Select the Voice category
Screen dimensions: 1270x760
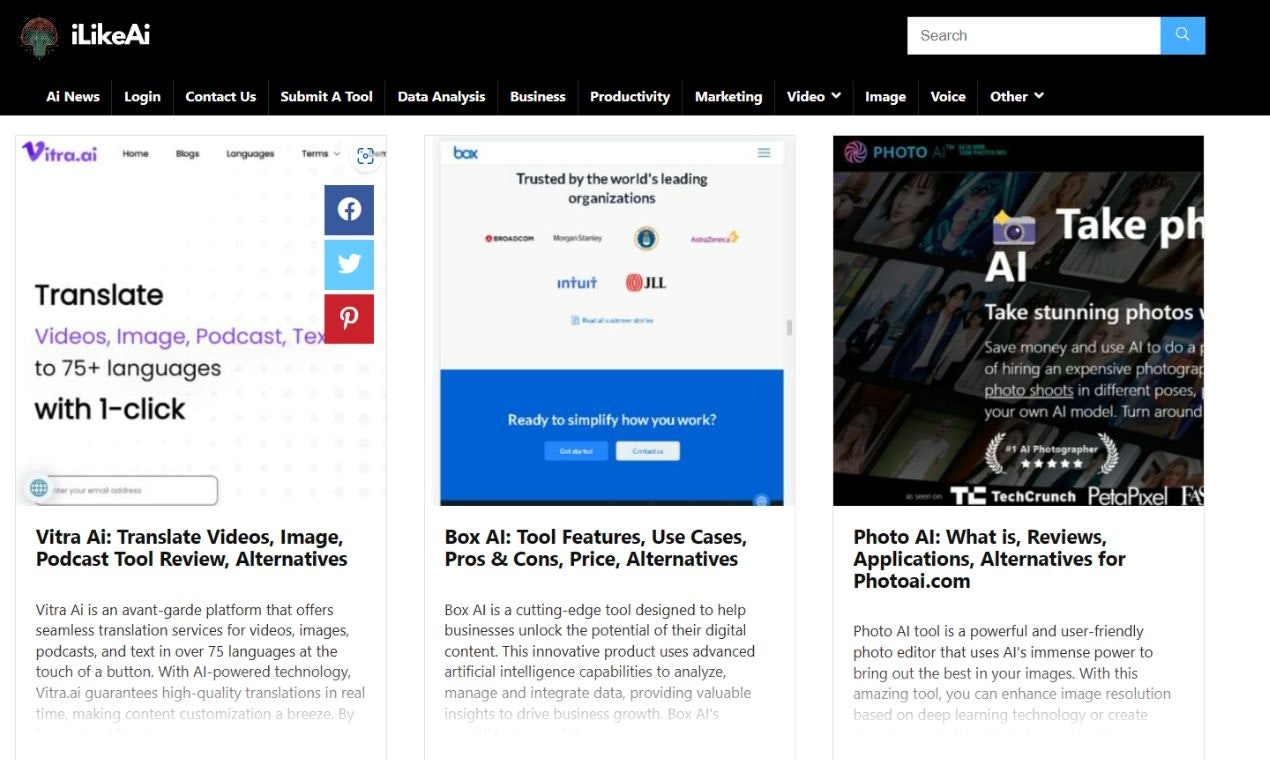(x=947, y=96)
